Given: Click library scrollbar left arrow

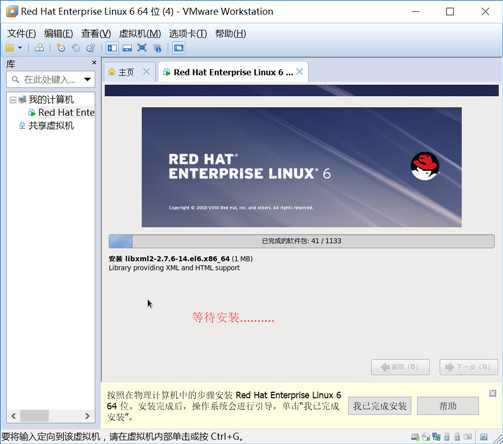Looking at the screenshot, I should (x=14, y=416).
